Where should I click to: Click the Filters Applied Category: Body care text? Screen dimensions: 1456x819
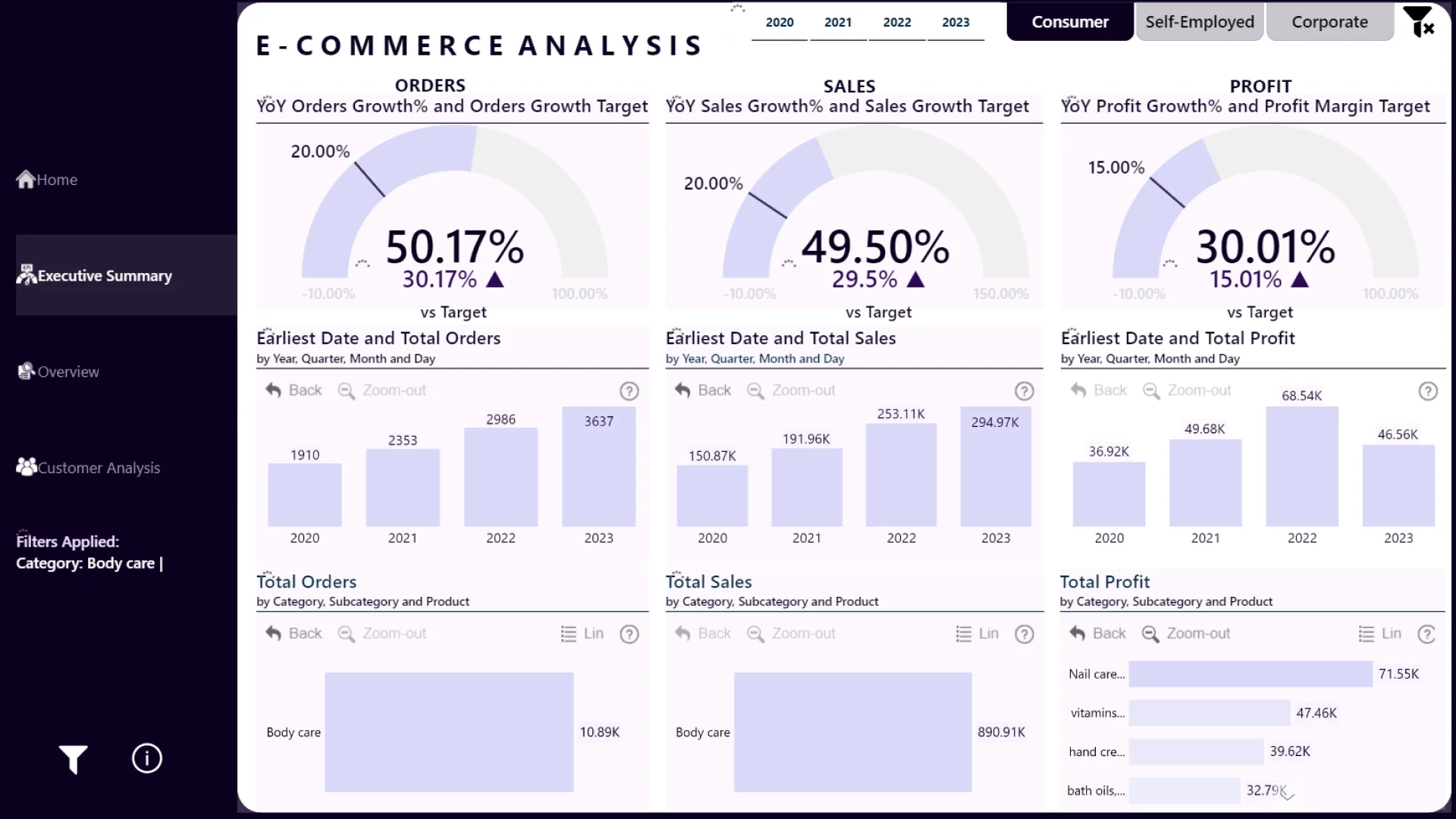[x=89, y=552]
